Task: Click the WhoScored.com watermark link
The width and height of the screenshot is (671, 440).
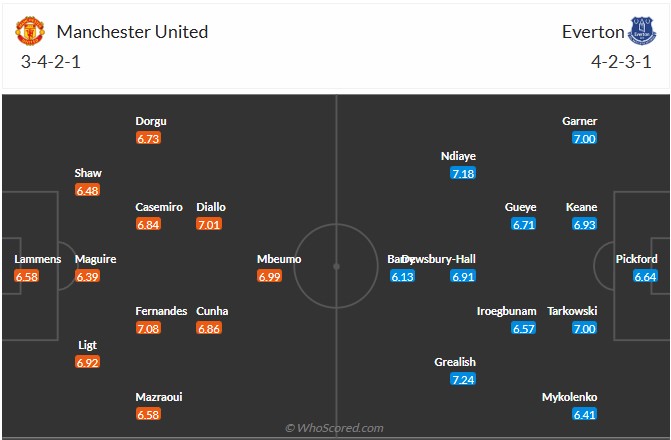Action: click(334, 428)
